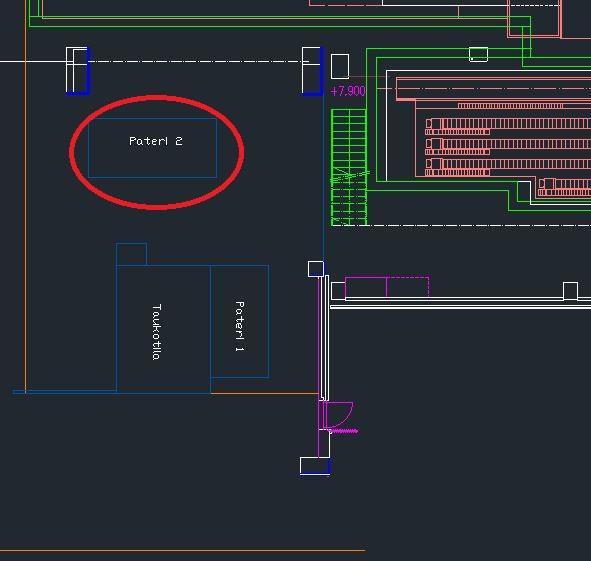Select the solid magenta rectangle

tap(366, 287)
